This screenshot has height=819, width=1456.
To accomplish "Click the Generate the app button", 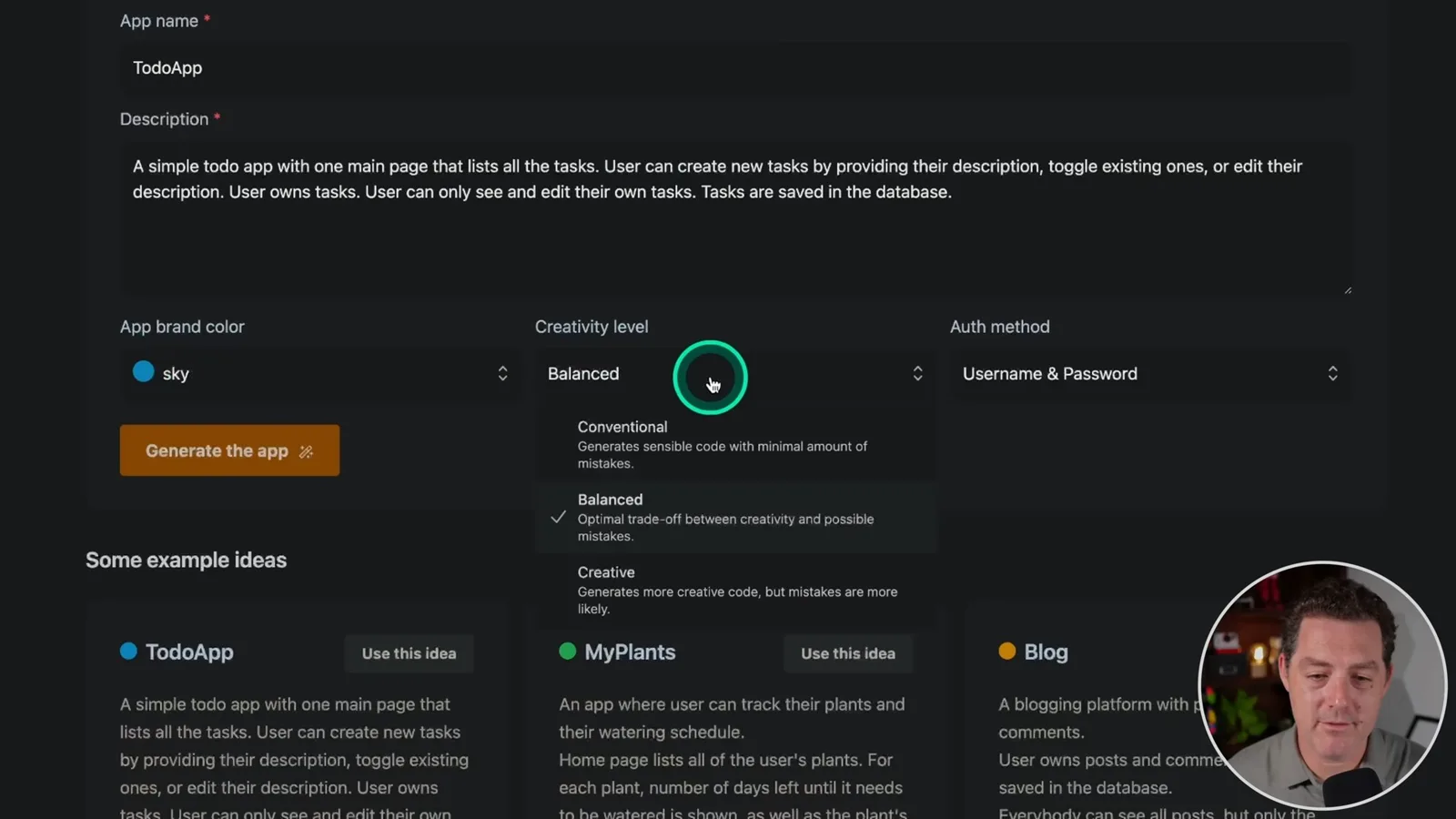I will 229,450.
